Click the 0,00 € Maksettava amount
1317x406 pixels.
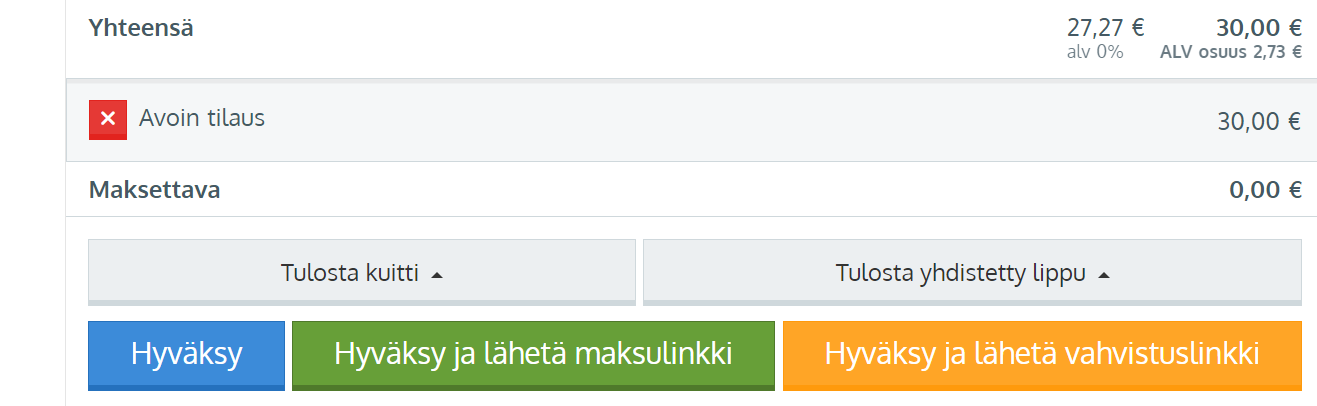(x=1265, y=189)
